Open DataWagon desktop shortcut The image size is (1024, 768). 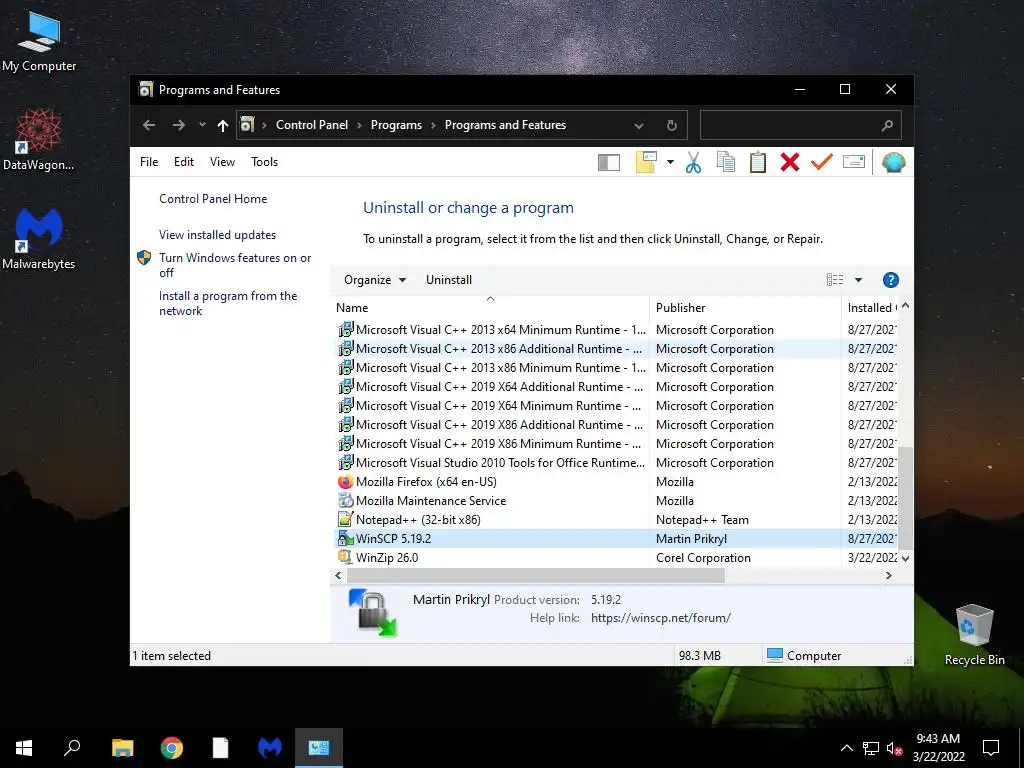(x=39, y=139)
